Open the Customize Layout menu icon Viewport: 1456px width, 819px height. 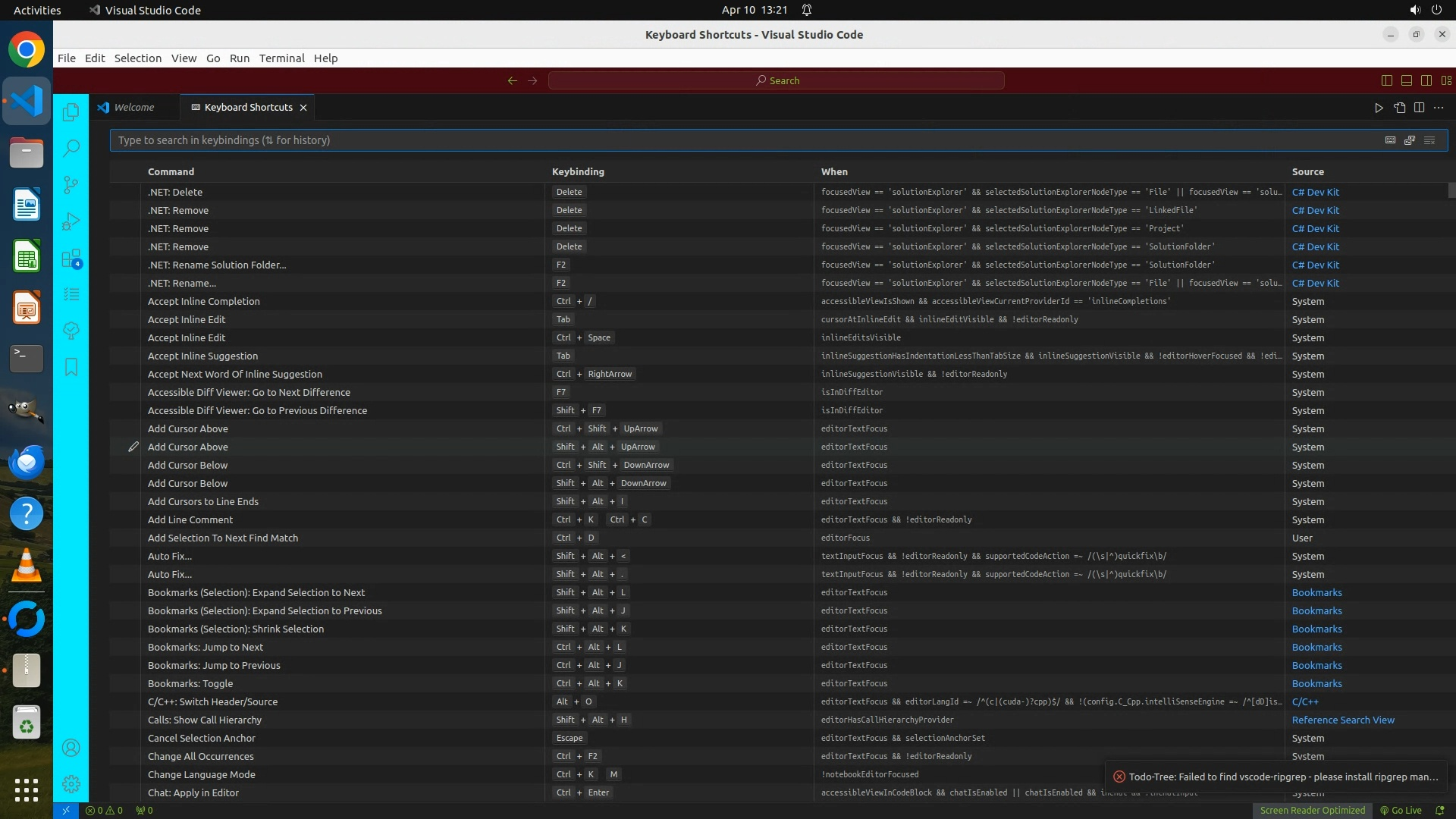click(1446, 80)
